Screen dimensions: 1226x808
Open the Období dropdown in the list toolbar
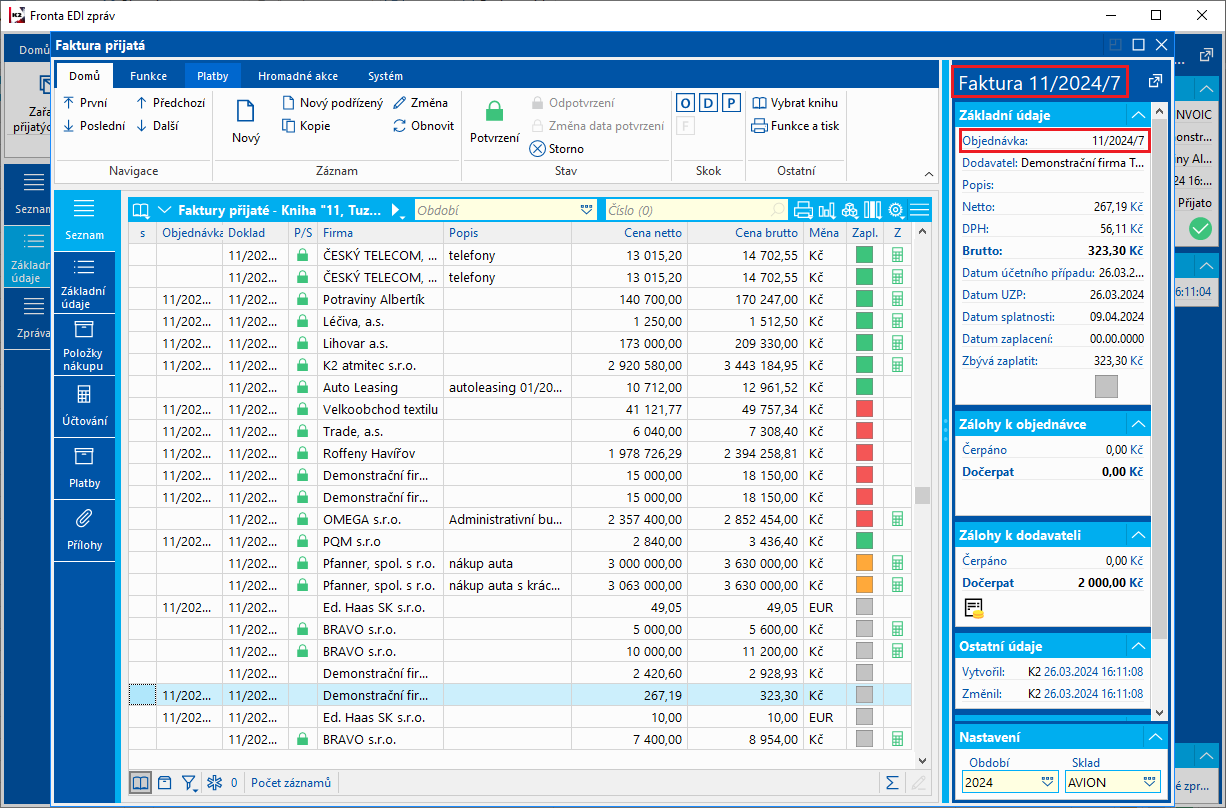point(586,210)
